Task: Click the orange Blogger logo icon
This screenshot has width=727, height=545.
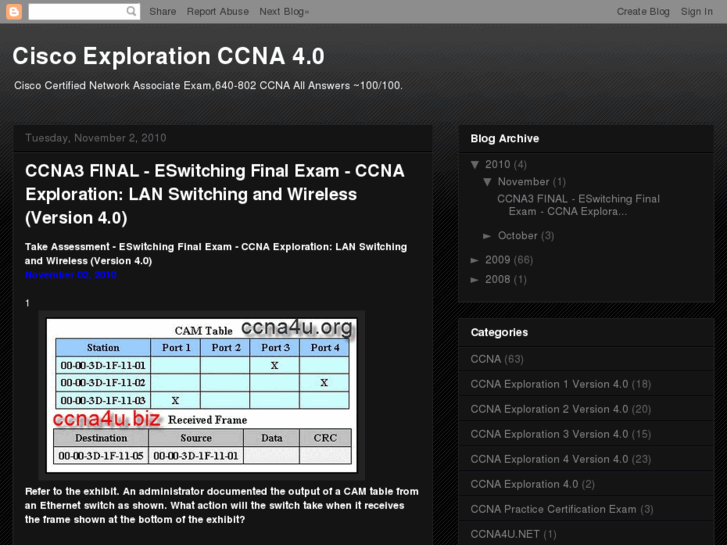Action: 13,12
